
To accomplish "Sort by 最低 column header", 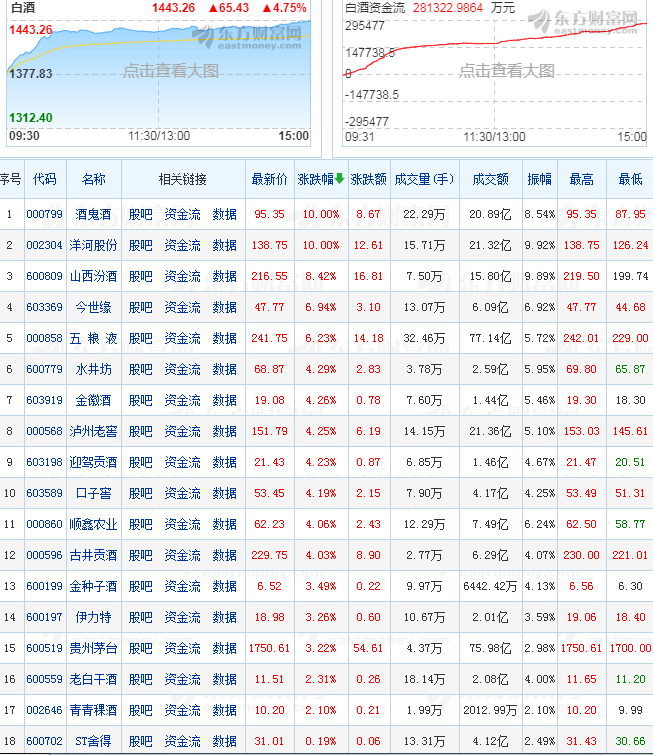I will 630,180.
